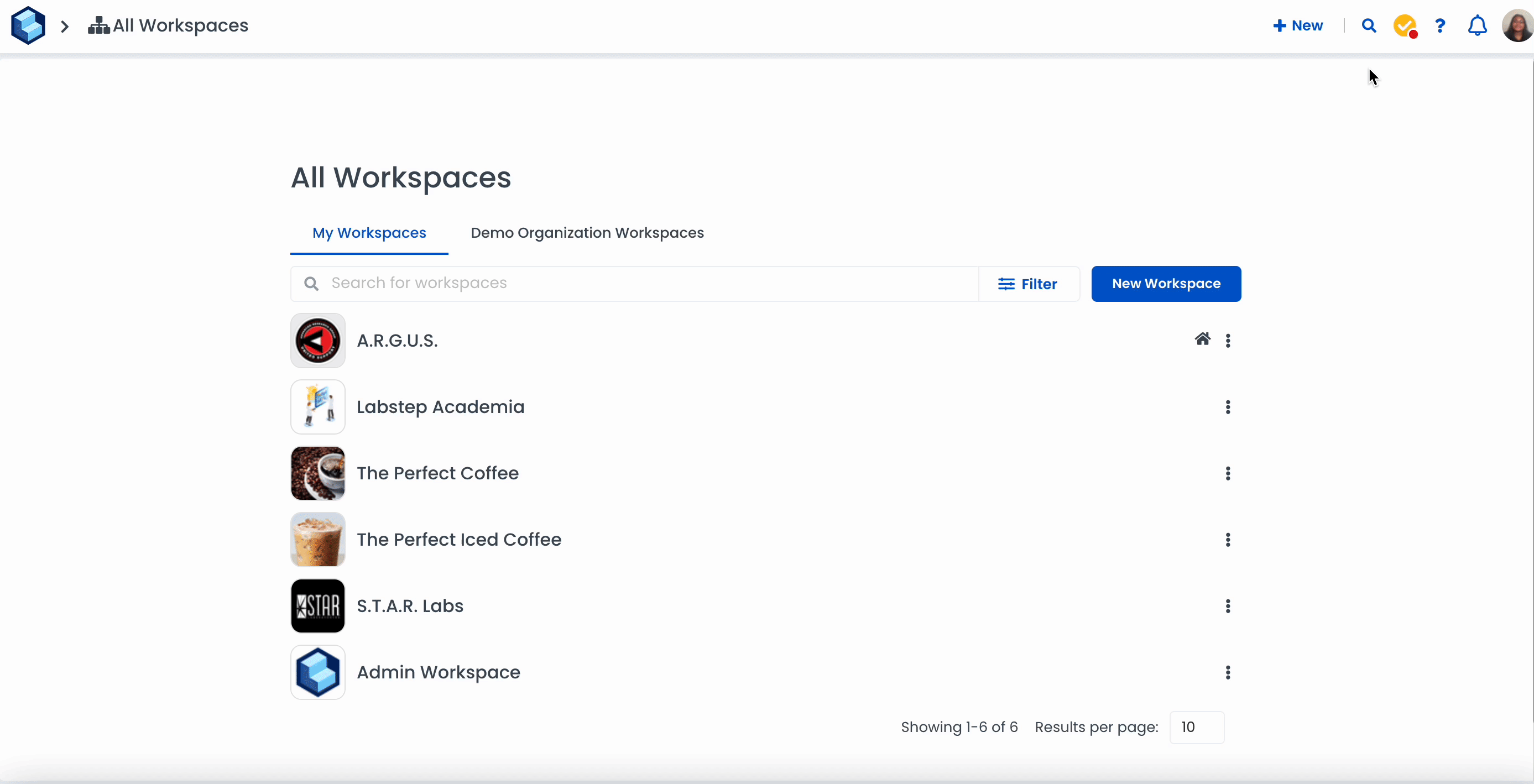Click the help question mark icon
The image size is (1534, 784).
[1440, 25]
